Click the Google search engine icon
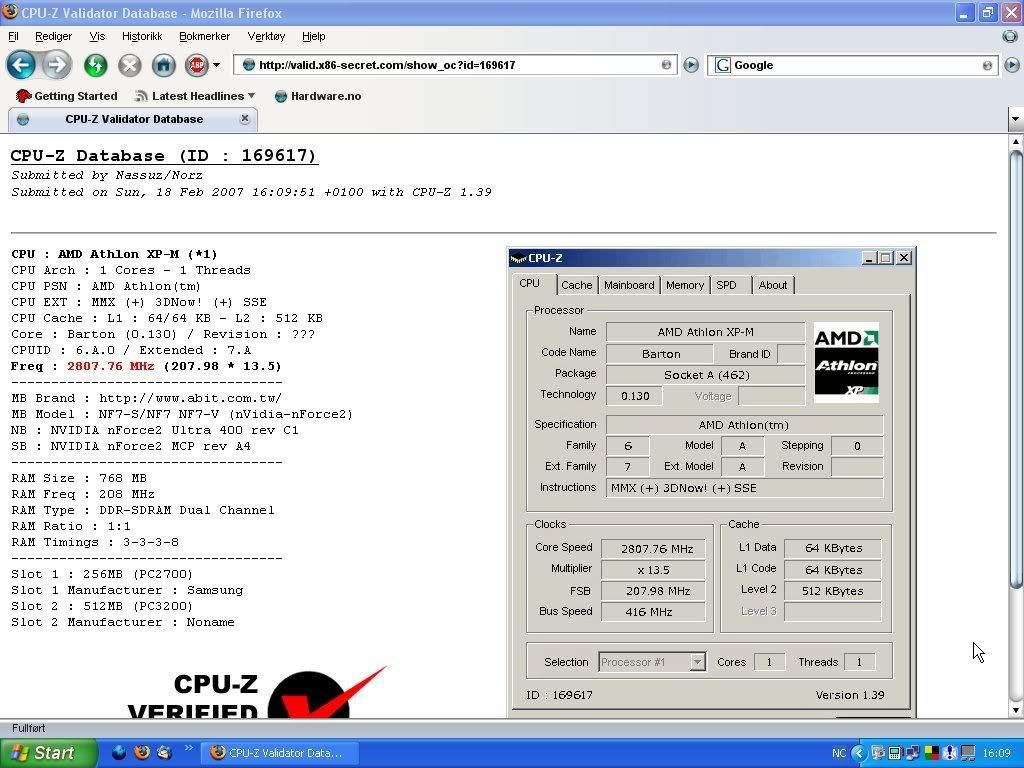1024x768 pixels. pyautogui.click(x=722, y=65)
